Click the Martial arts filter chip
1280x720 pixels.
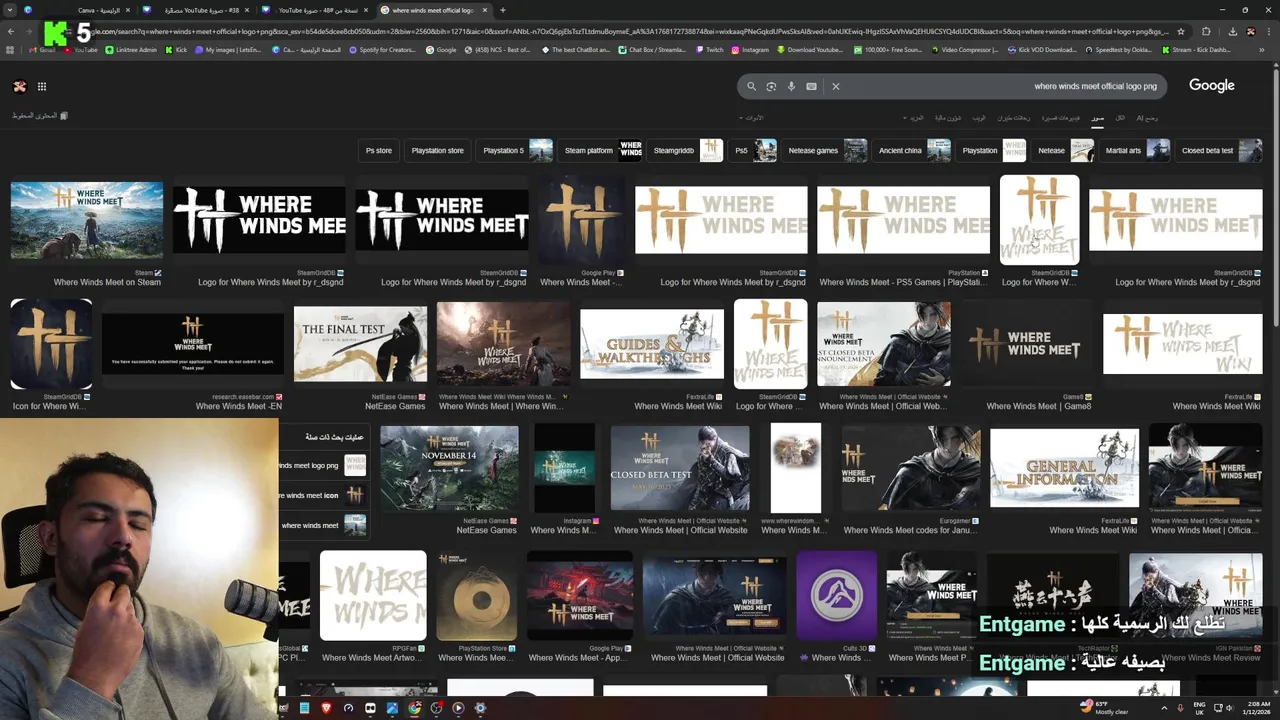pos(1135,150)
